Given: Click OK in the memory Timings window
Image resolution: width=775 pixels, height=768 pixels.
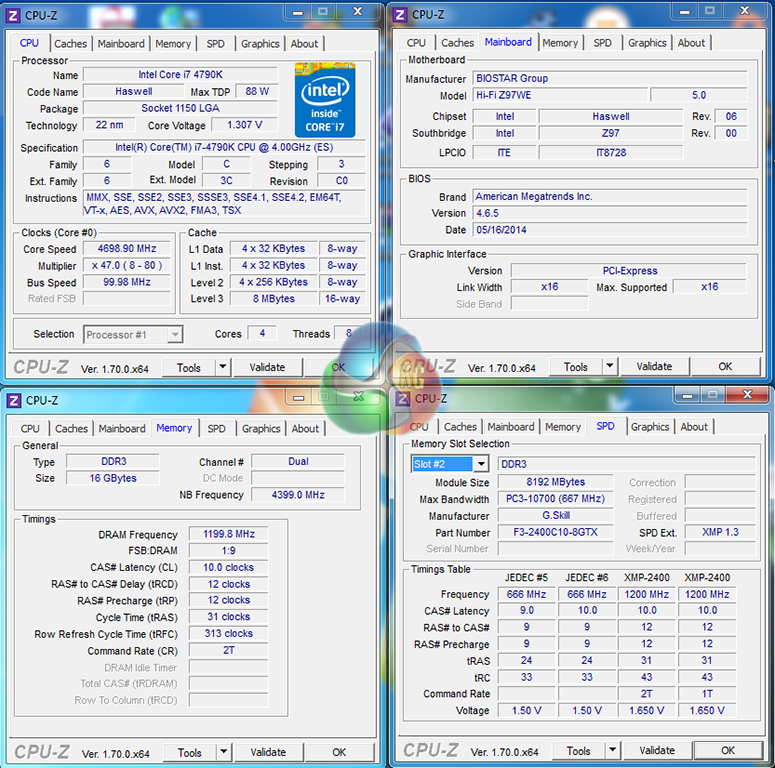Looking at the screenshot, I should pos(339,752).
